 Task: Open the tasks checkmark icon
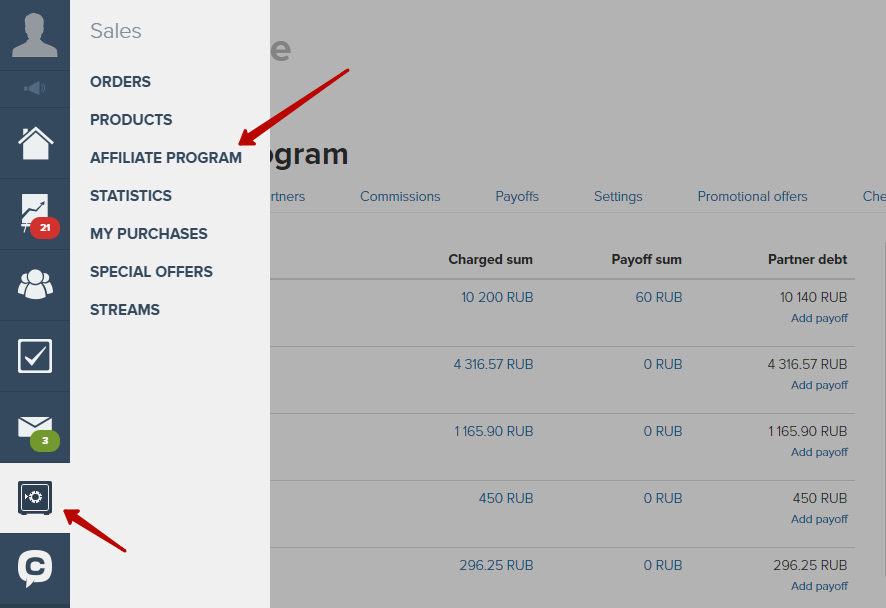click(35, 355)
